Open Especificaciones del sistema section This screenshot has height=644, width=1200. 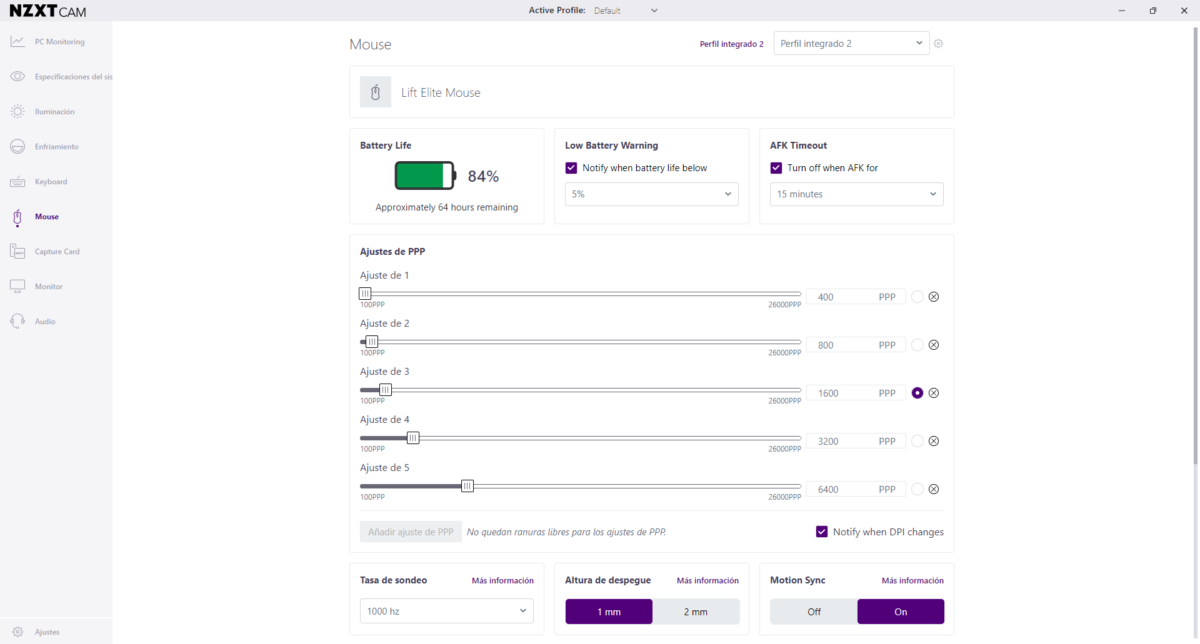pos(72,77)
